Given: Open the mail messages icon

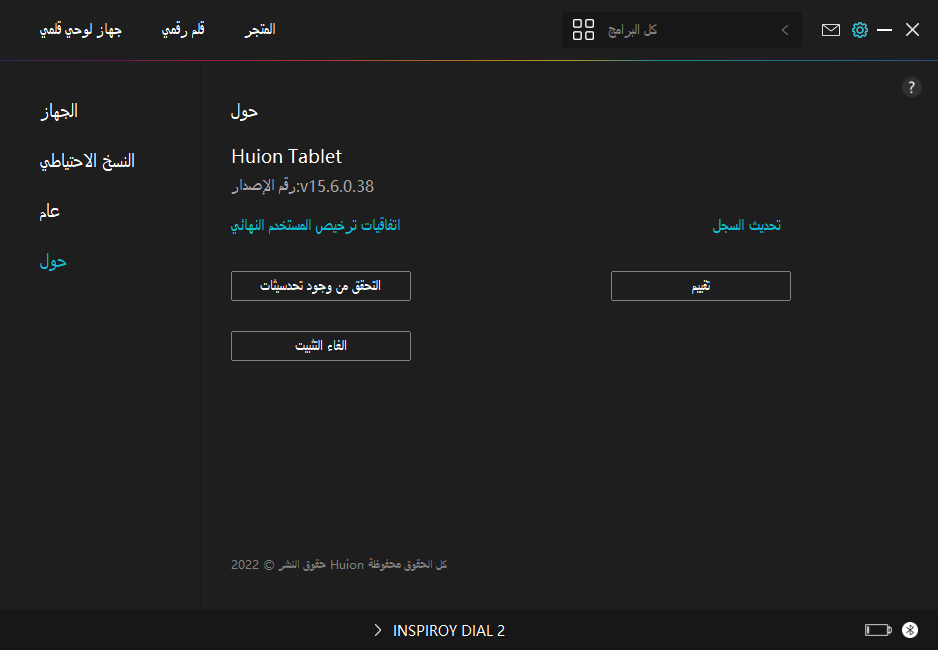Looking at the screenshot, I should tap(831, 30).
